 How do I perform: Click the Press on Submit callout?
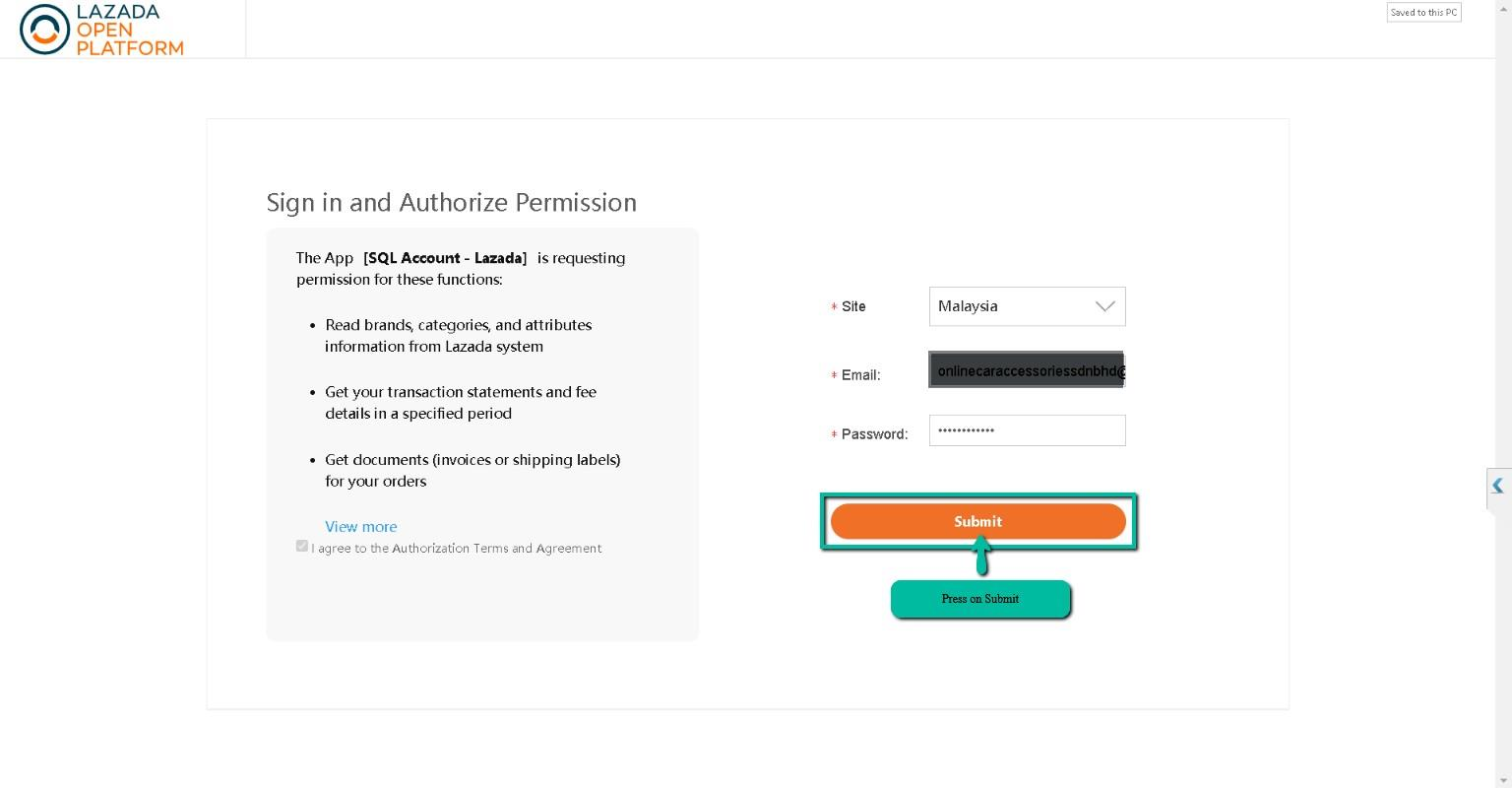pos(980,599)
